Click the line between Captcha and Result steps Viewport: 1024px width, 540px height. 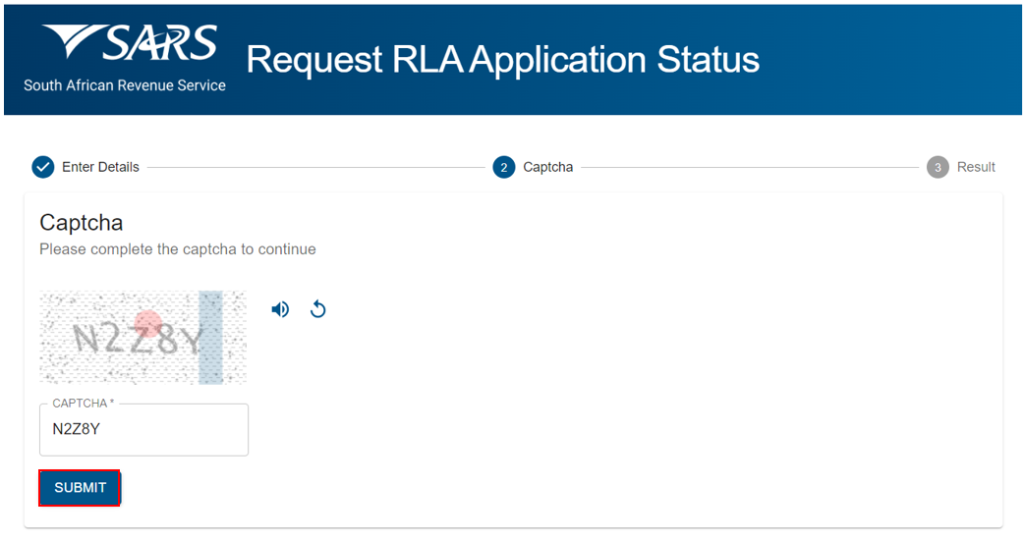[x=750, y=167]
